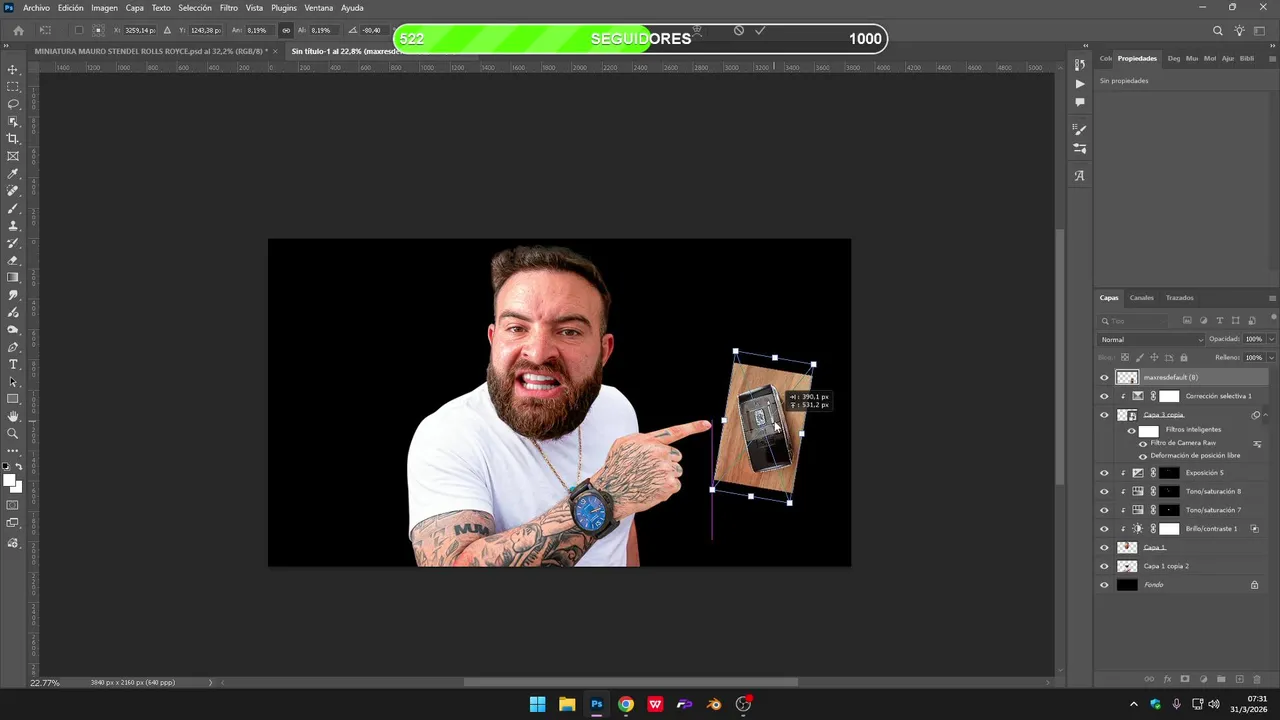Select the Lasso tool
This screenshot has width=1280, height=720.
[13, 104]
